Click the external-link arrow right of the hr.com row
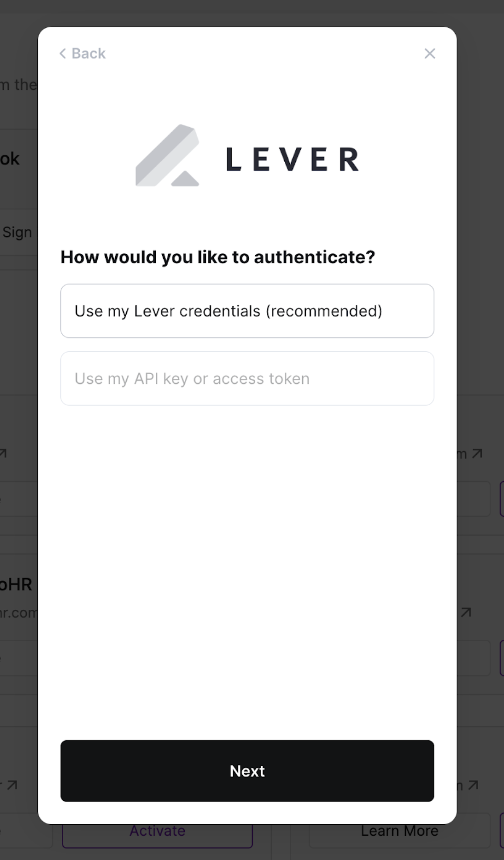This screenshot has height=860, width=504. (x=466, y=612)
